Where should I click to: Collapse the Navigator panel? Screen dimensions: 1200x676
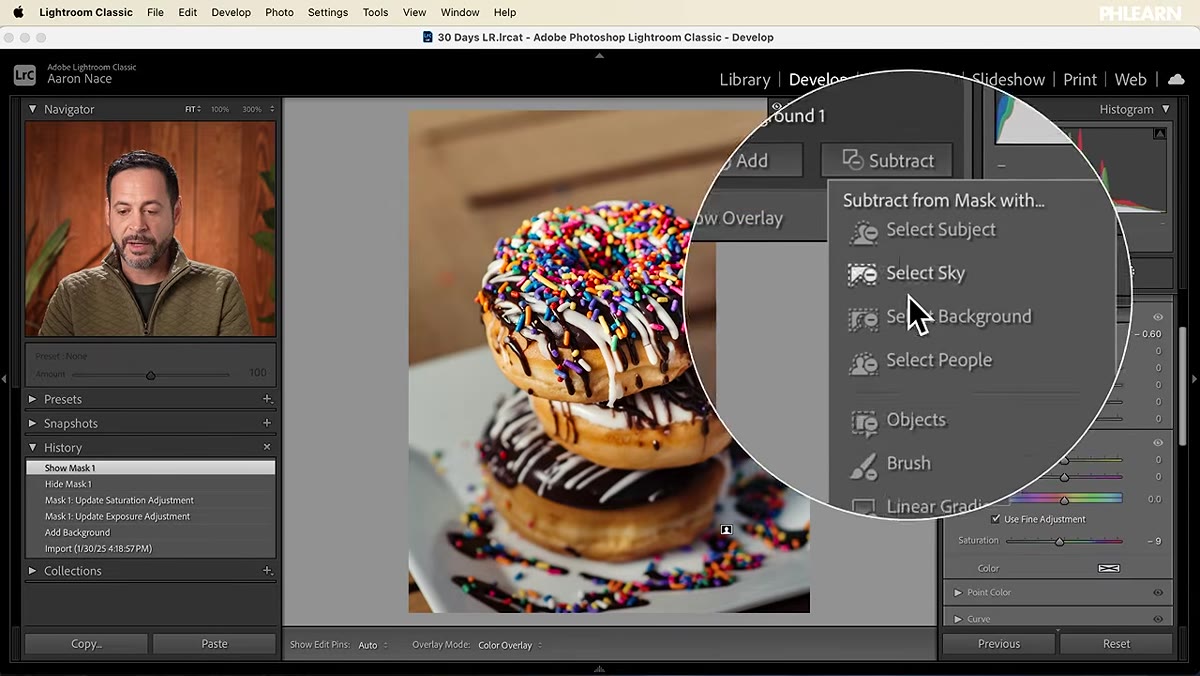(x=32, y=109)
